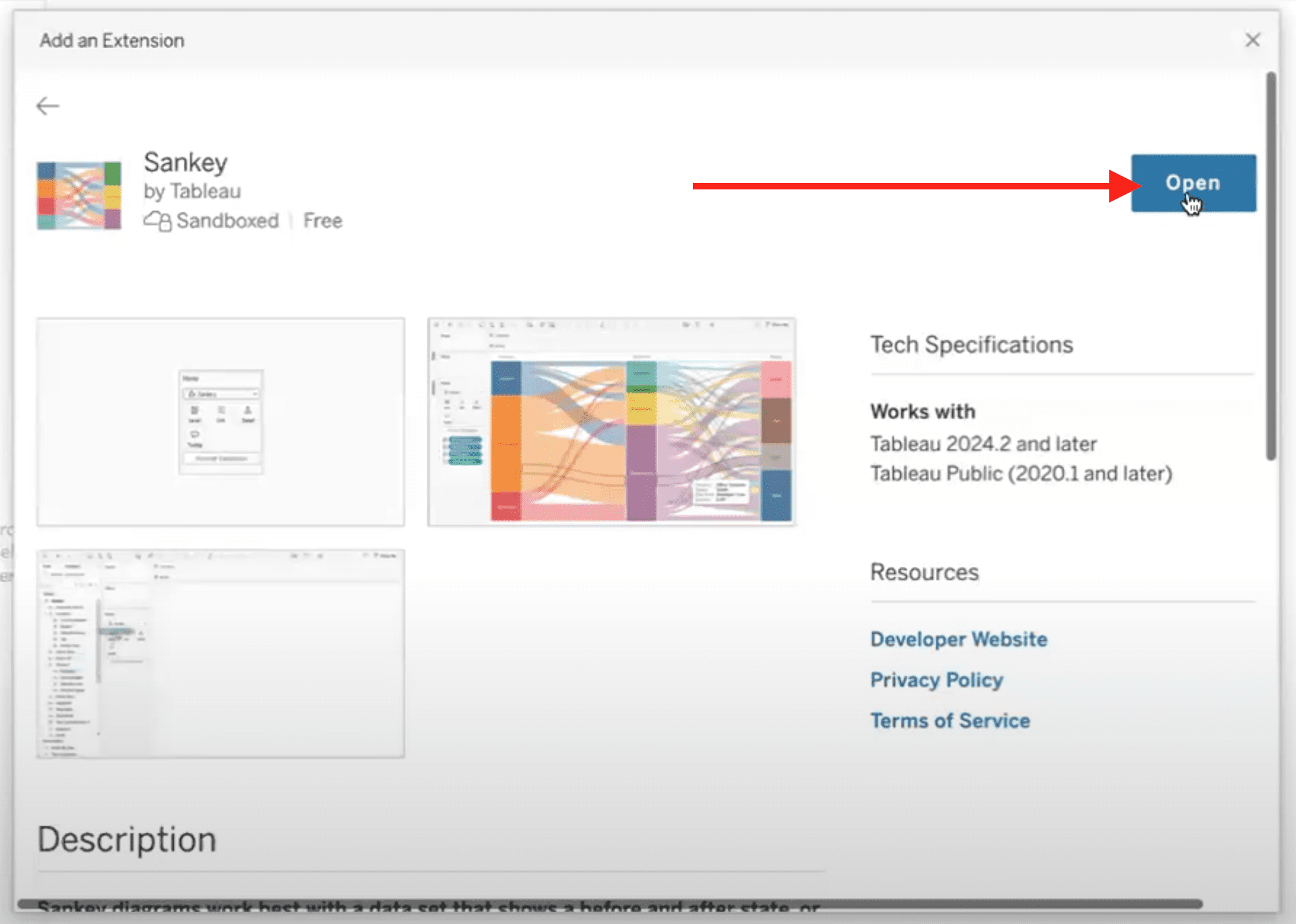
Task: Click the Add an Extension dialog title
Action: pos(112,40)
